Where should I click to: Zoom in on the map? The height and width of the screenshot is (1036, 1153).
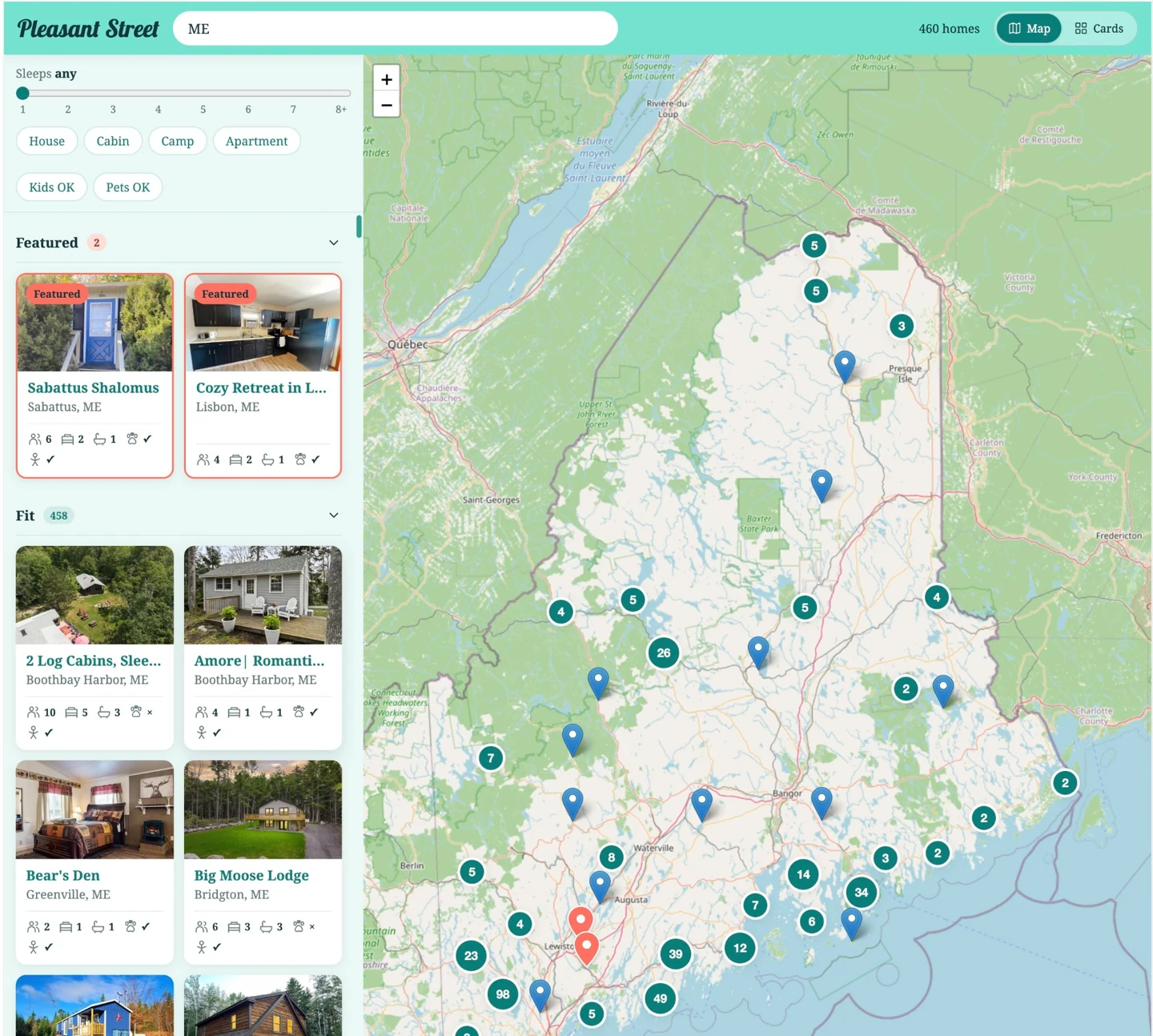point(387,79)
